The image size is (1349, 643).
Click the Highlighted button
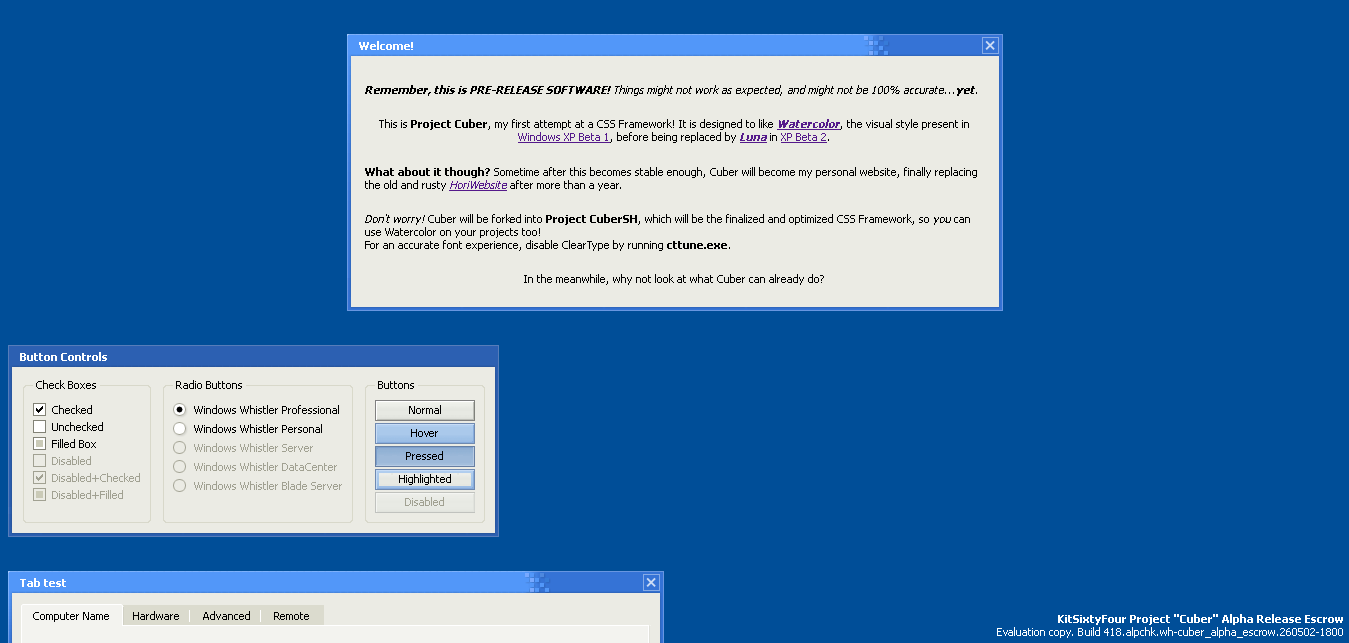coord(425,479)
